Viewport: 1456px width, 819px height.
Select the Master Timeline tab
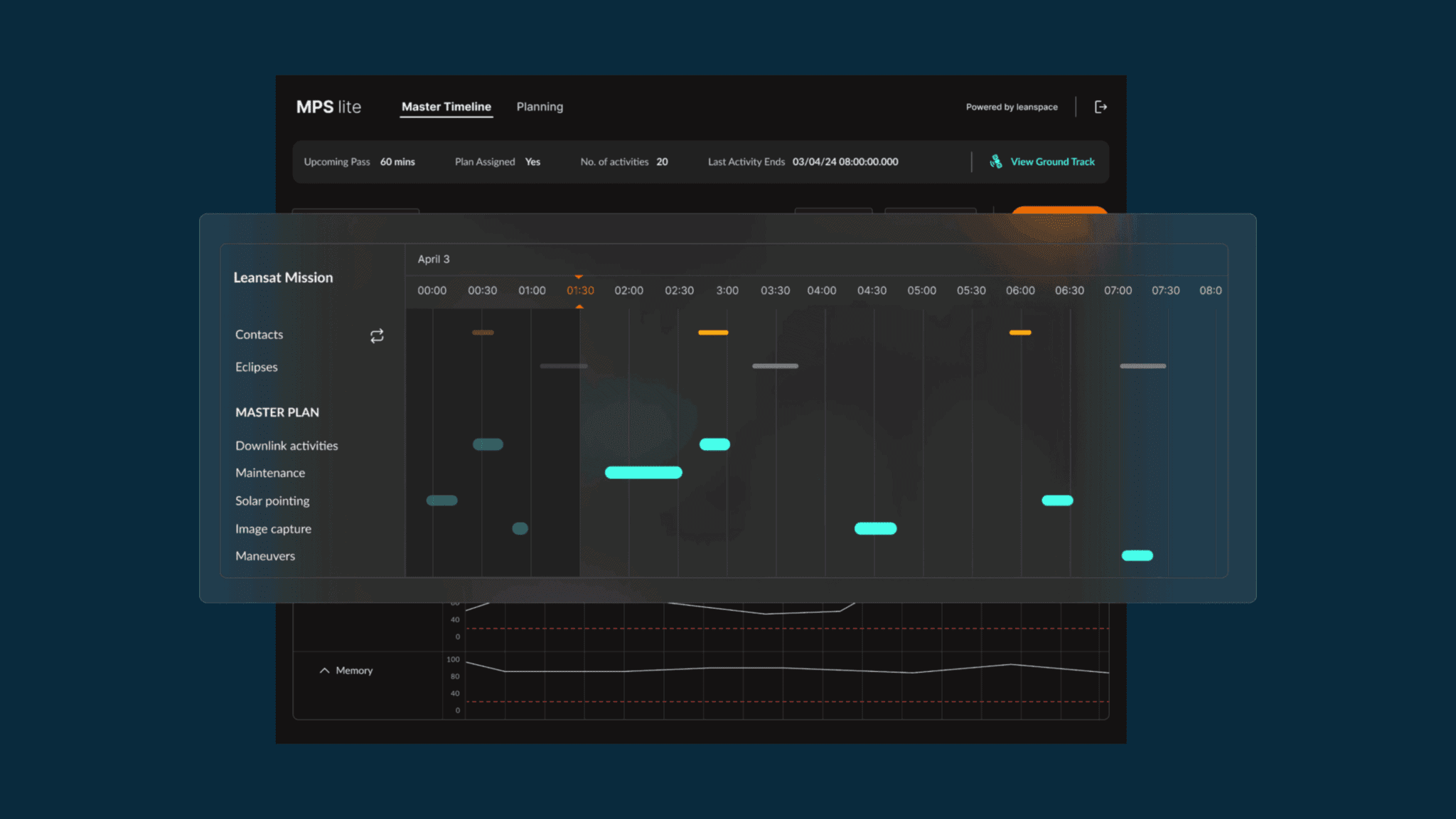(x=446, y=107)
